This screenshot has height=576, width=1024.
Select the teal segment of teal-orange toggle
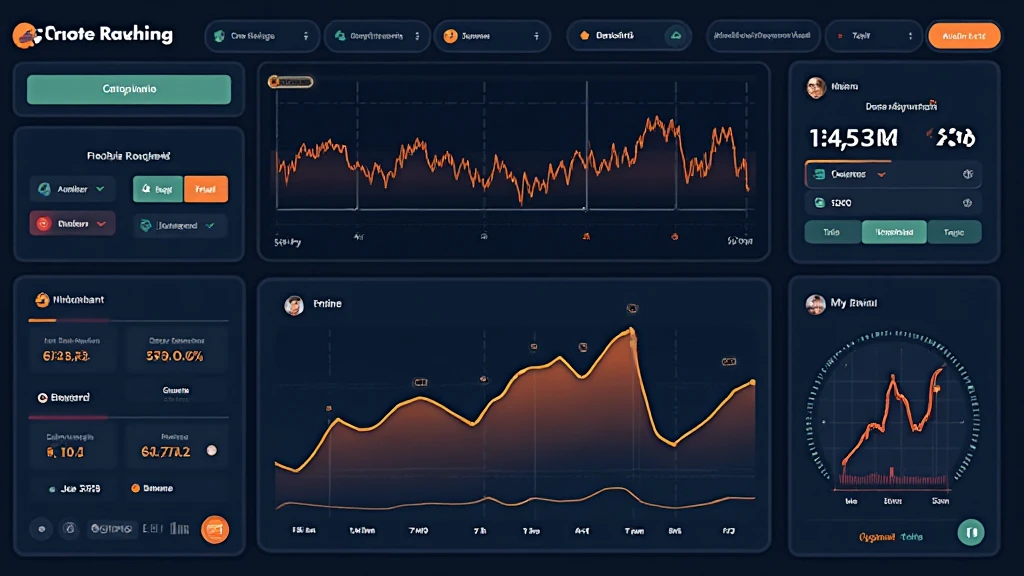pyautogui.click(x=157, y=189)
